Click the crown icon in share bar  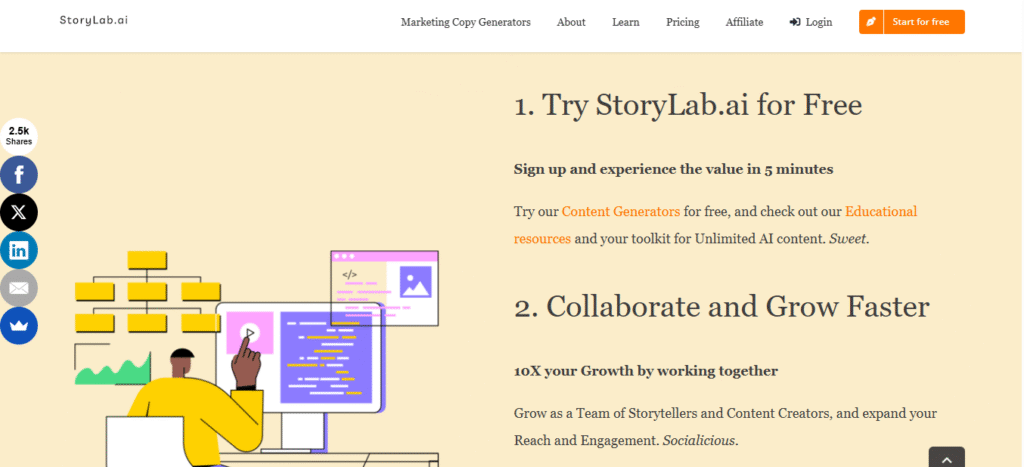point(19,326)
